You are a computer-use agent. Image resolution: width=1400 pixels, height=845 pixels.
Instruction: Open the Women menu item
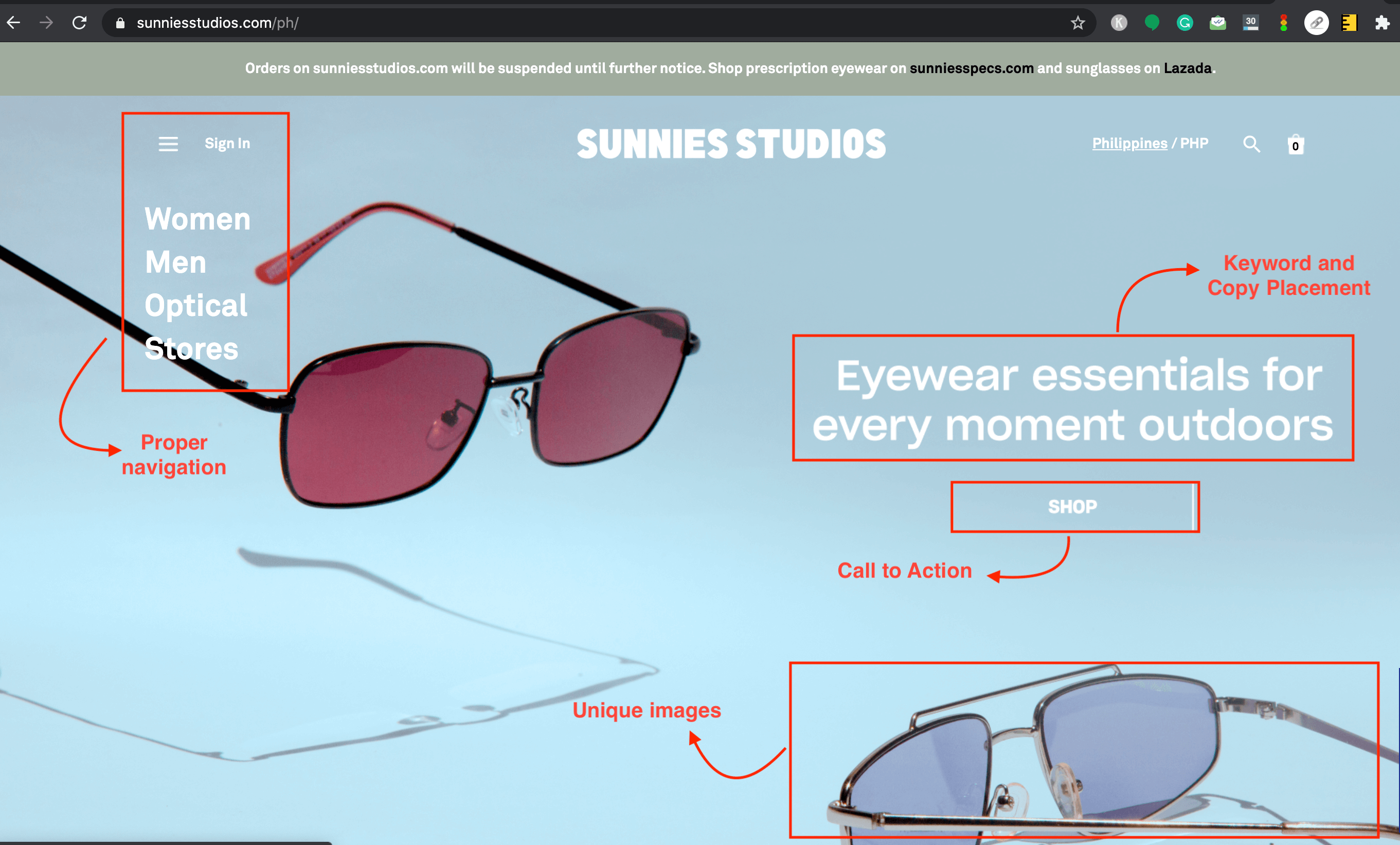pyautogui.click(x=198, y=219)
